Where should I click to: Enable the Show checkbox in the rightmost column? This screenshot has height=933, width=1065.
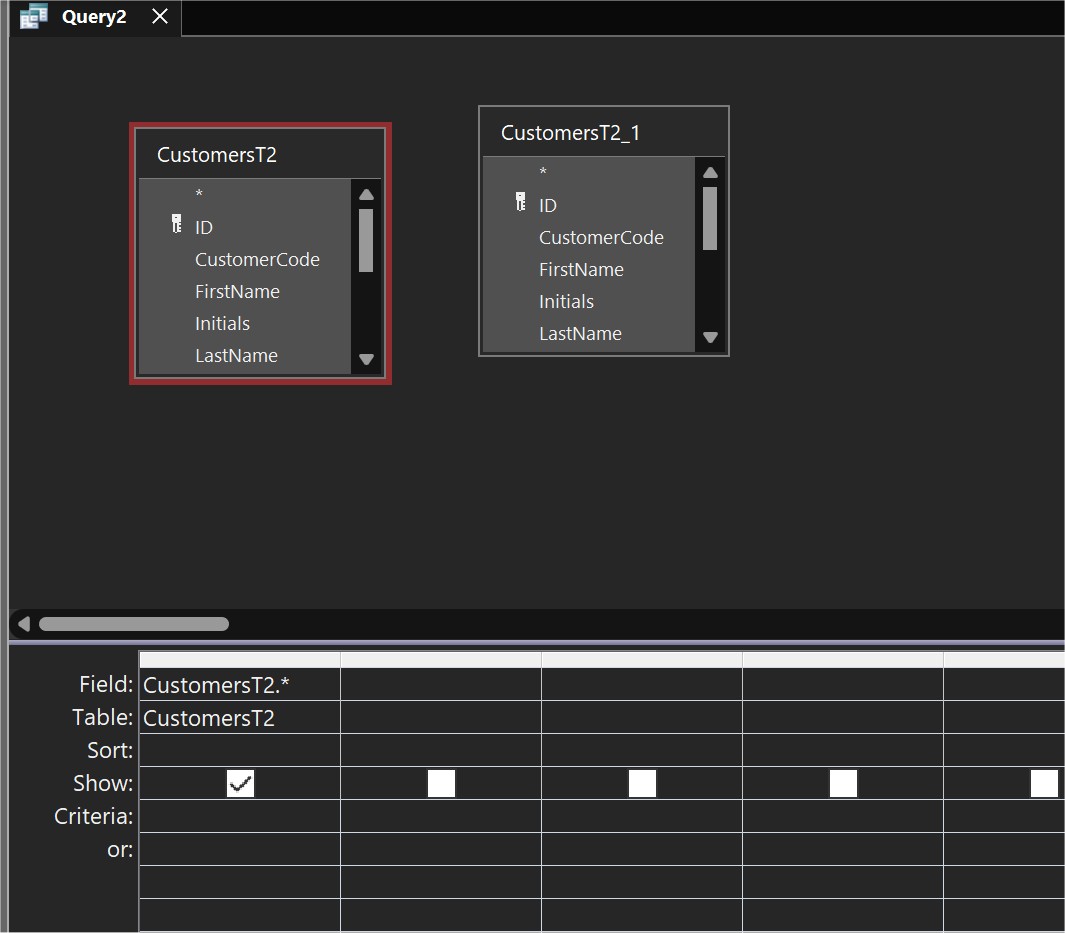click(x=1044, y=784)
